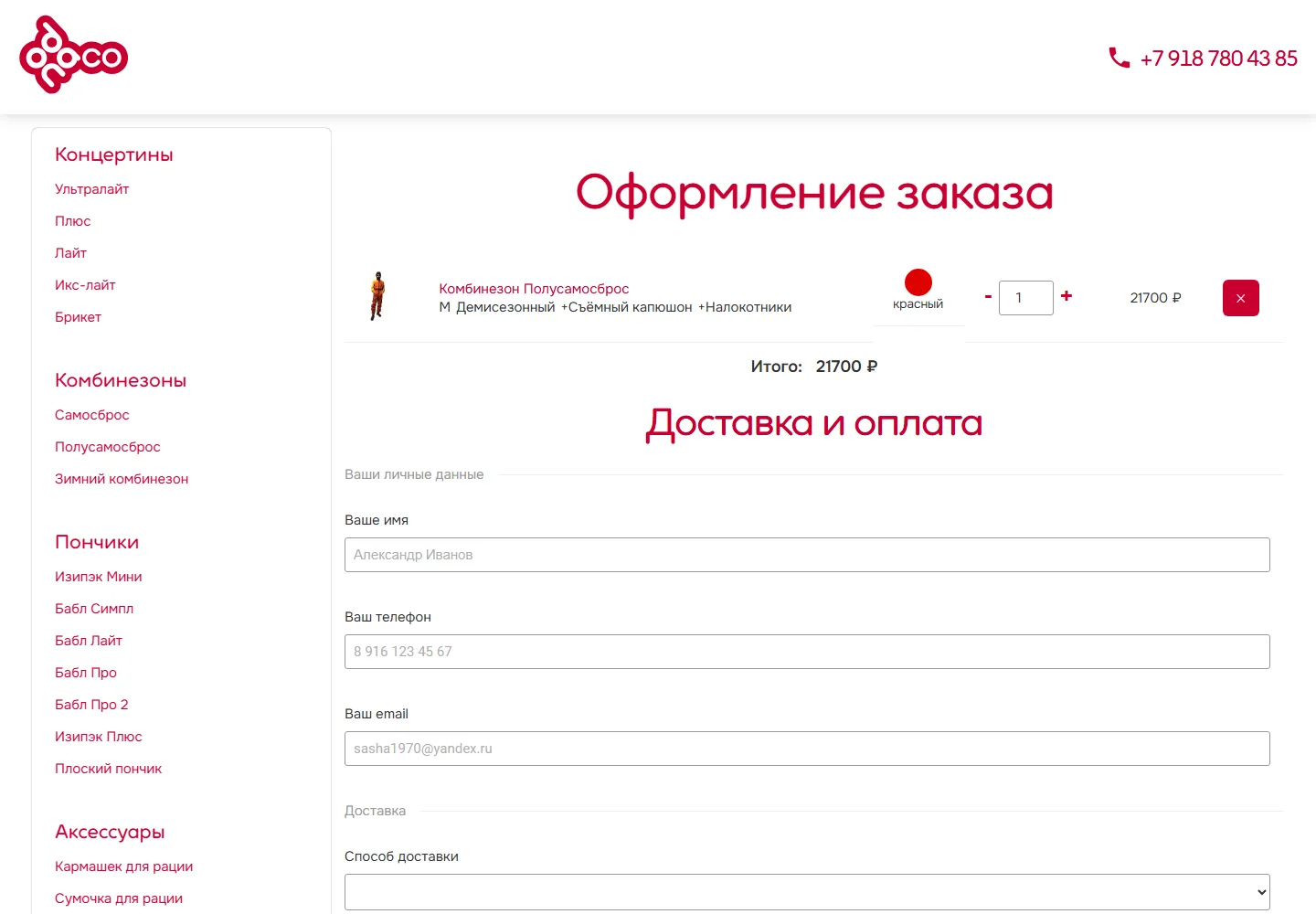Select Плюс under Концертины
This screenshot has height=914, width=1316.
(x=72, y=221)
